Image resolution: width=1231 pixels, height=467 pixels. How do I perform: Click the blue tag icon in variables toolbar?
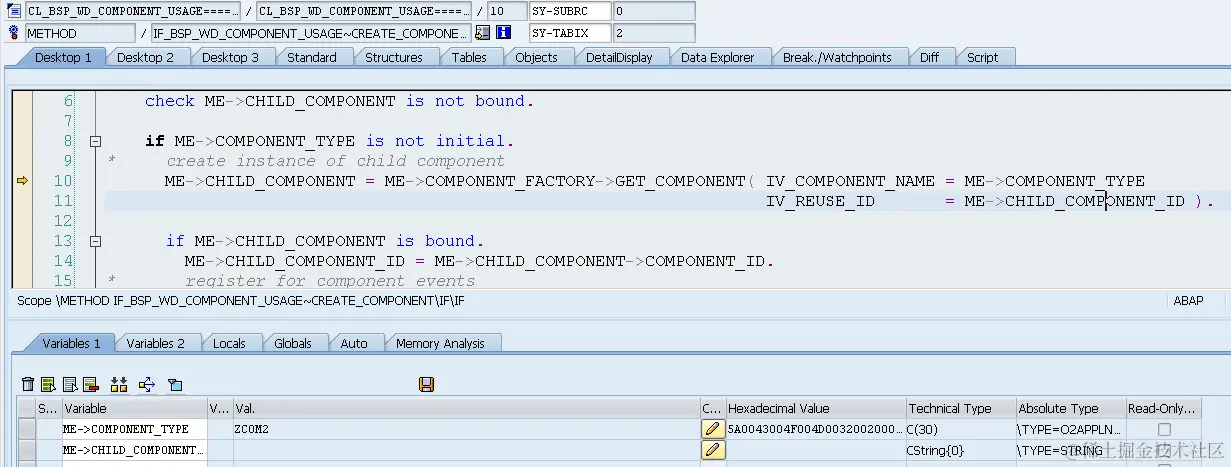tap(175, 384)
